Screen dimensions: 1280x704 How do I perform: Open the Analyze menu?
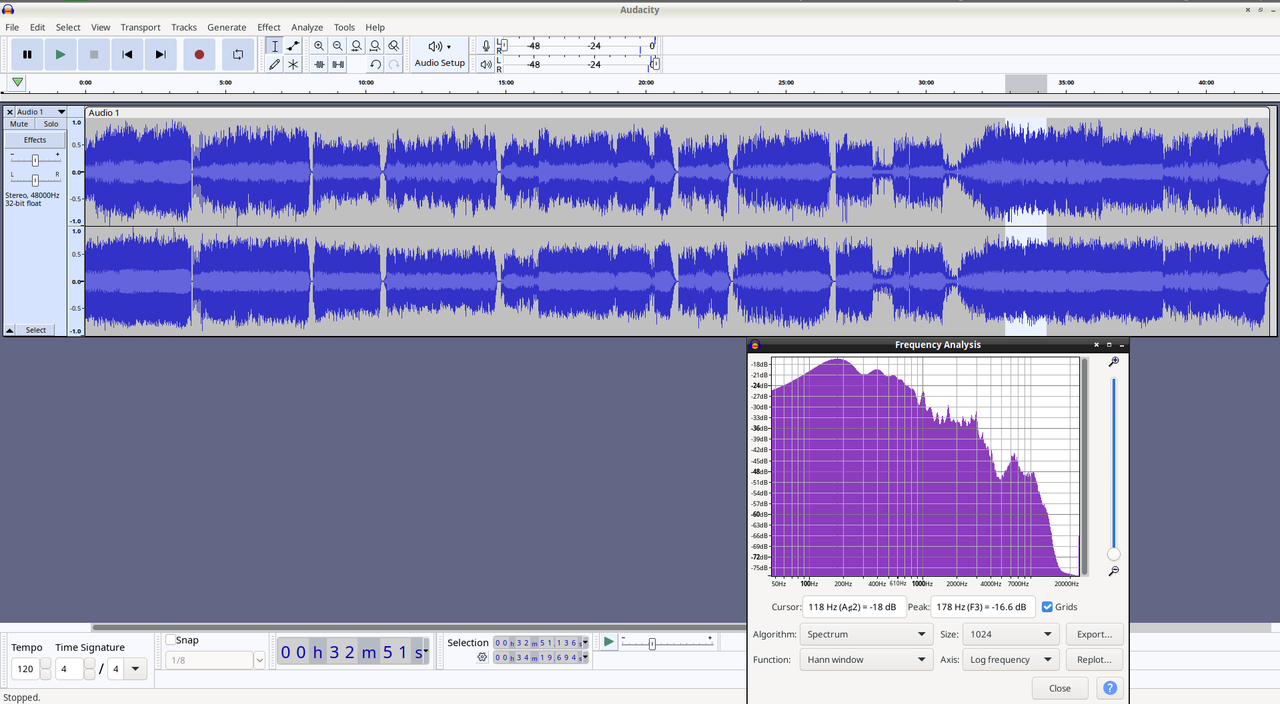307,27
